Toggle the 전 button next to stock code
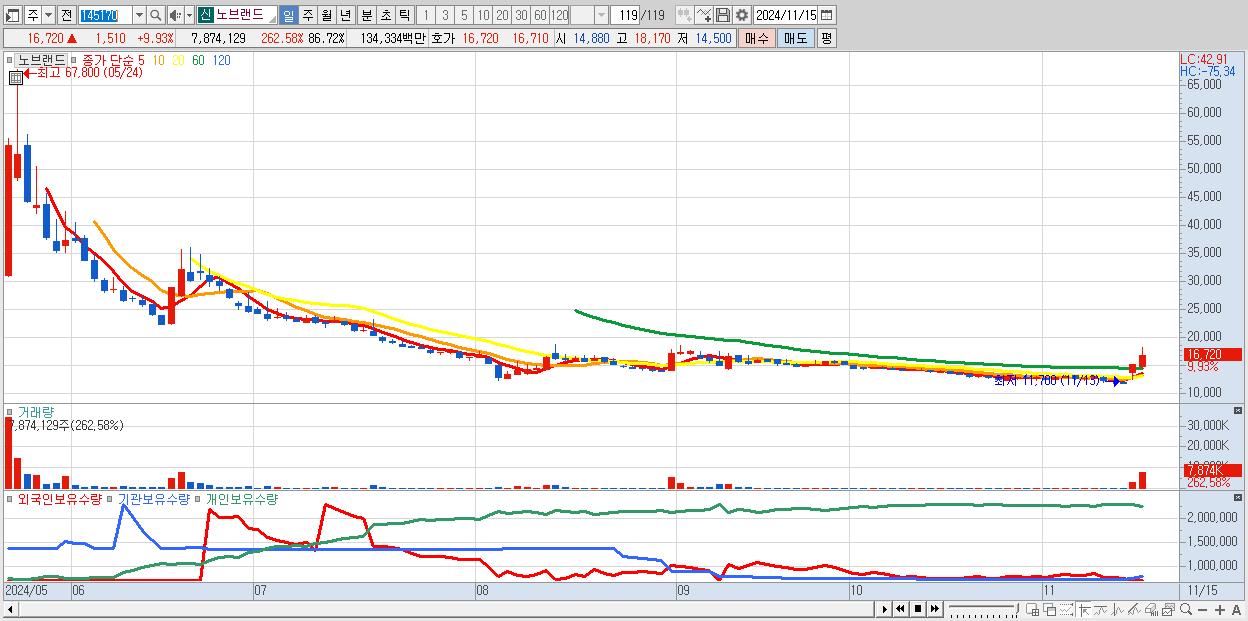Screen dimensions: 1248x621 66,15
